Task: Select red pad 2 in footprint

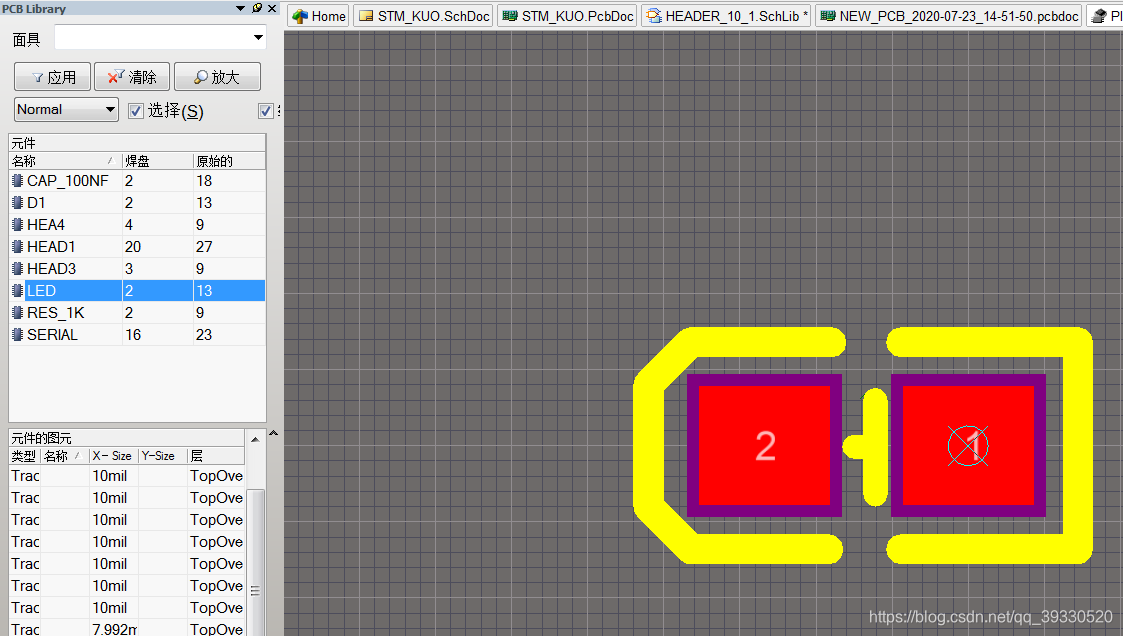Action: coord(764,445)
